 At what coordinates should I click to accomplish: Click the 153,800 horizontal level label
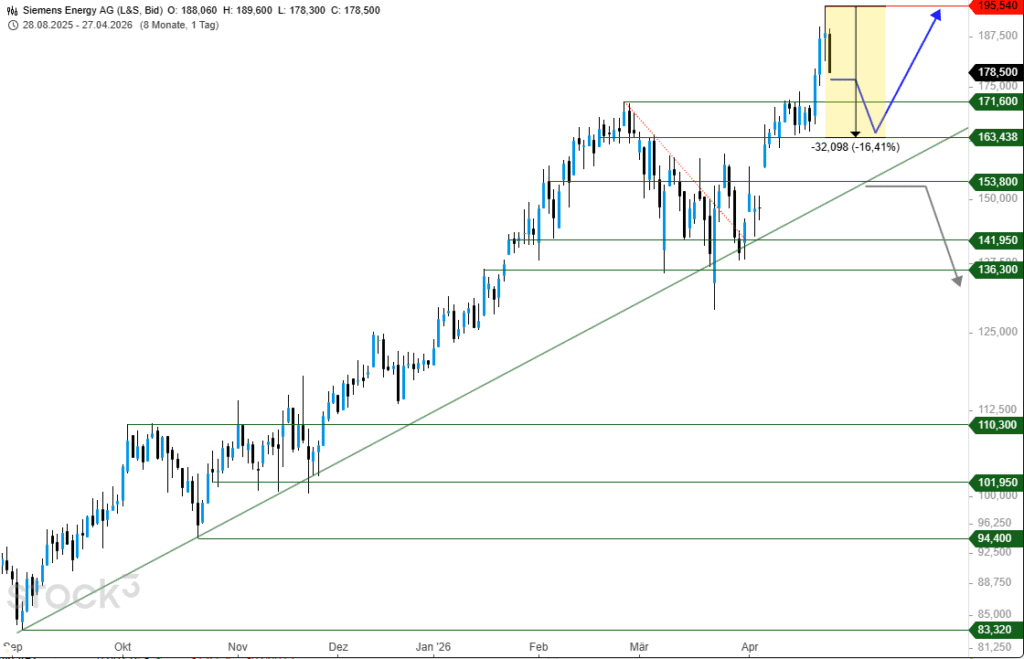click(x=996, y=182)
